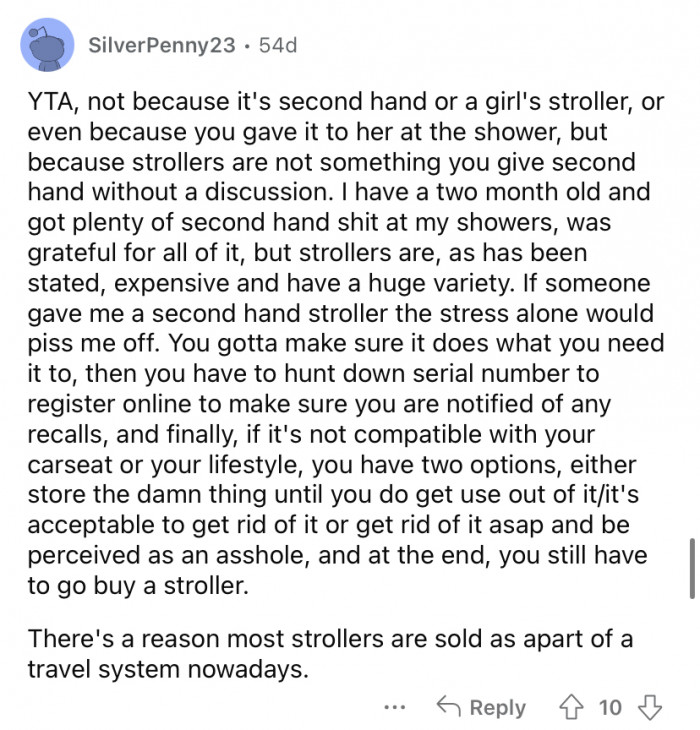Downvote the comment

(650, 707)
